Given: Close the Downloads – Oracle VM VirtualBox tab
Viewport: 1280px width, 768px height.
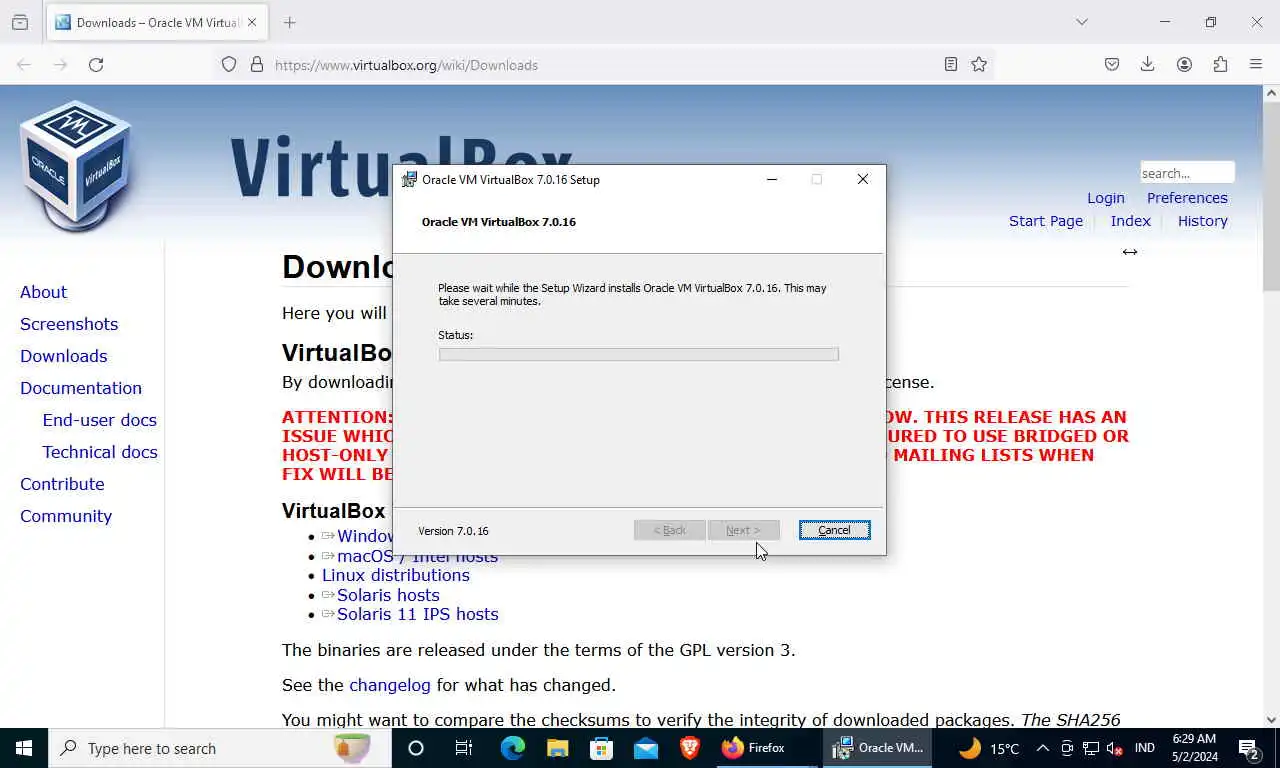Looking at the screenshot, I should [x=252, y=22].
